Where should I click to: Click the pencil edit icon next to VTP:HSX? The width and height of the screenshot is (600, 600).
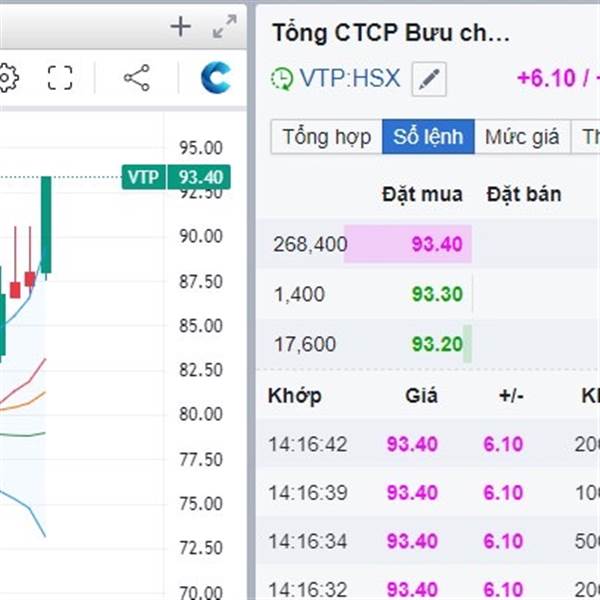point(429,79)
